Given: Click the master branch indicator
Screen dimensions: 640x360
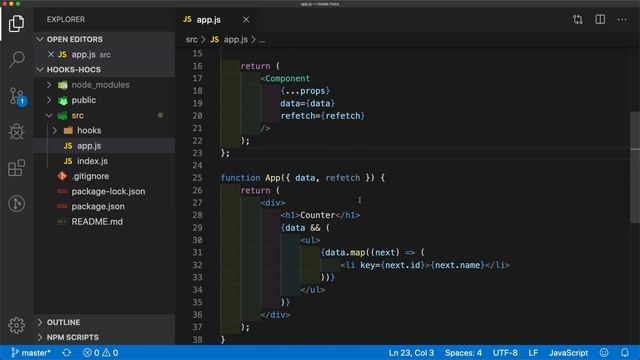Looking at the screenshot, I should click(31, 353).
